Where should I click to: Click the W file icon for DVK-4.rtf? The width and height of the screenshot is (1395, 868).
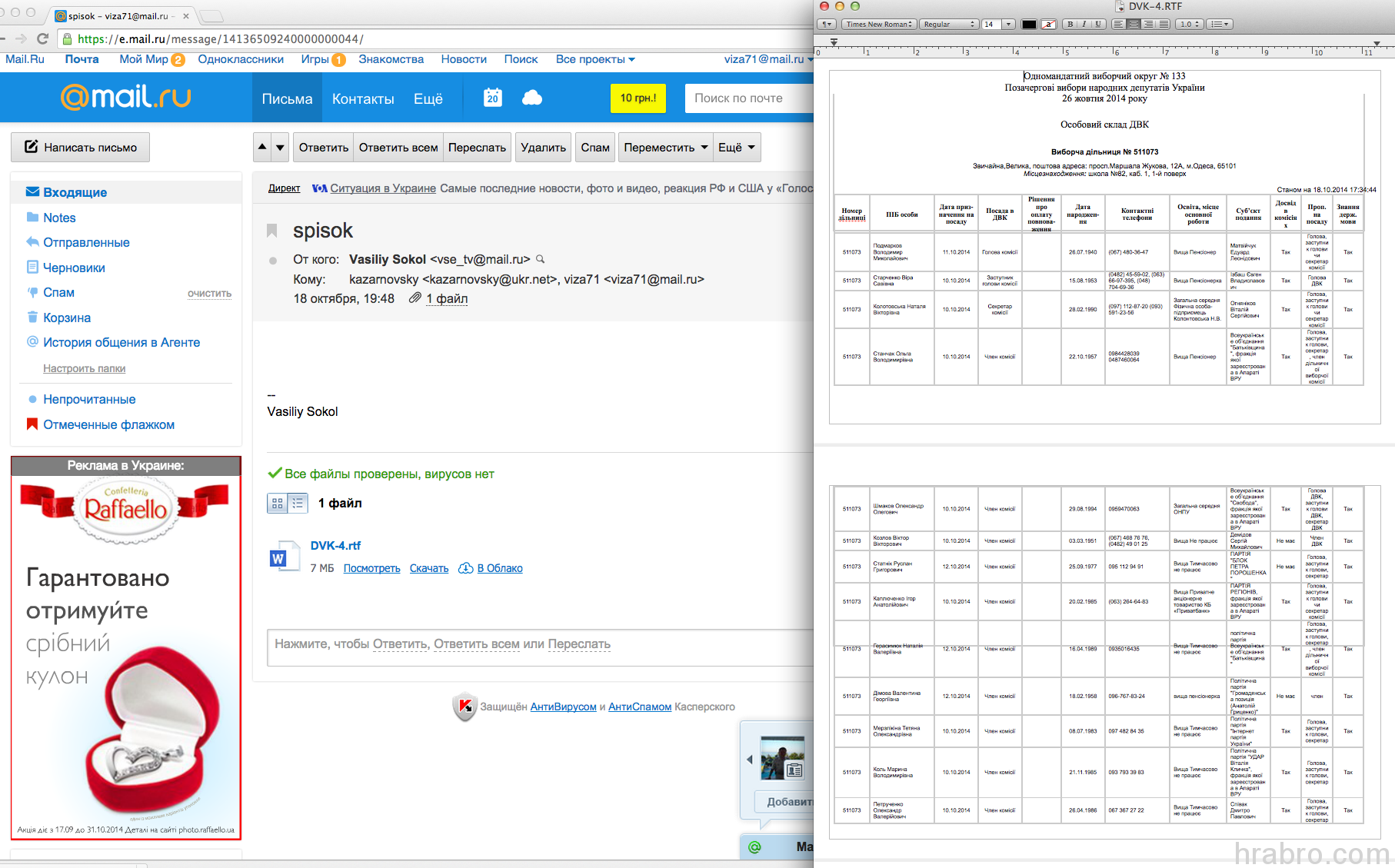coord(278,557)
